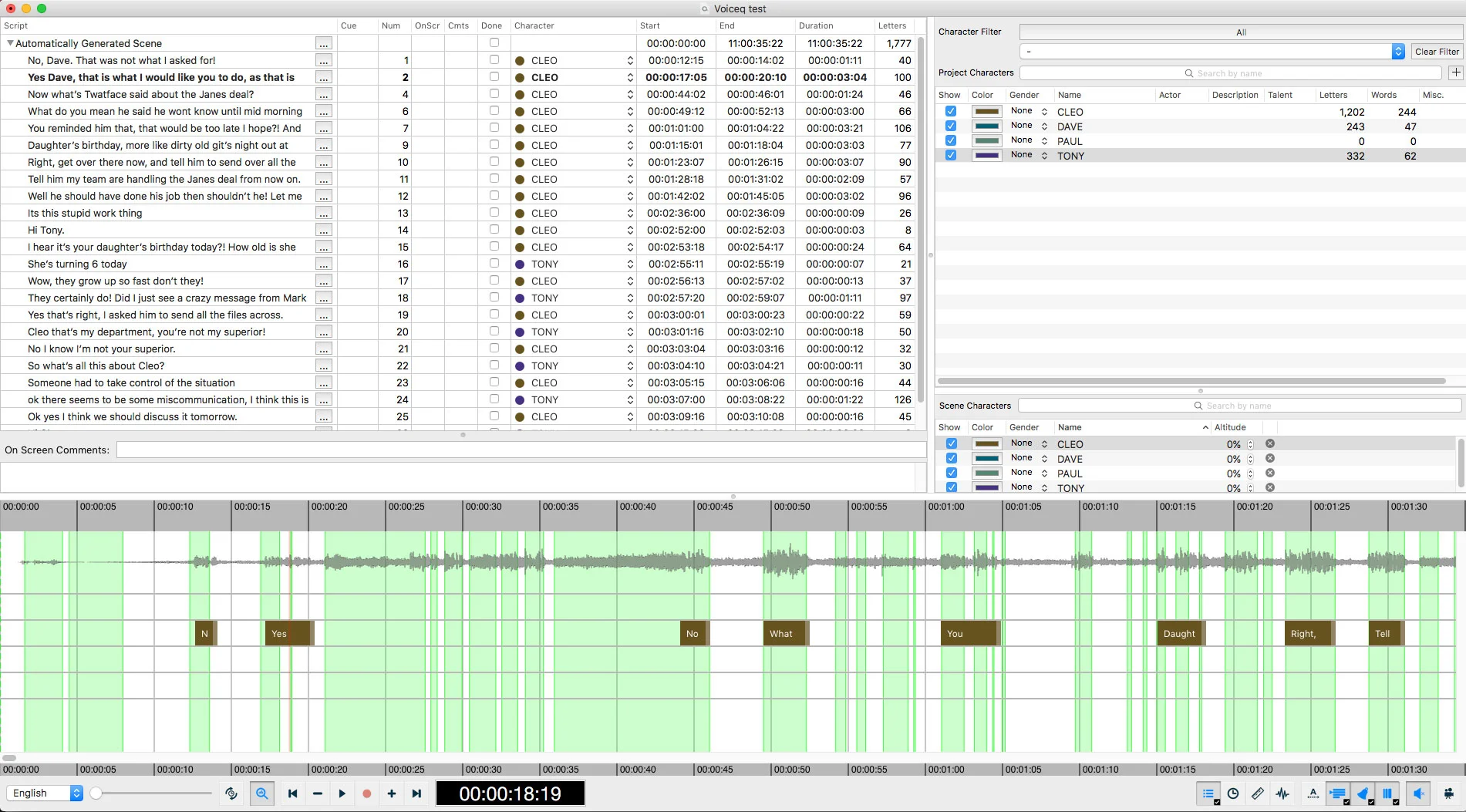Click the magnifier zoom icon
Viewport: 1466px width, 812px height.
pos(262,793)
